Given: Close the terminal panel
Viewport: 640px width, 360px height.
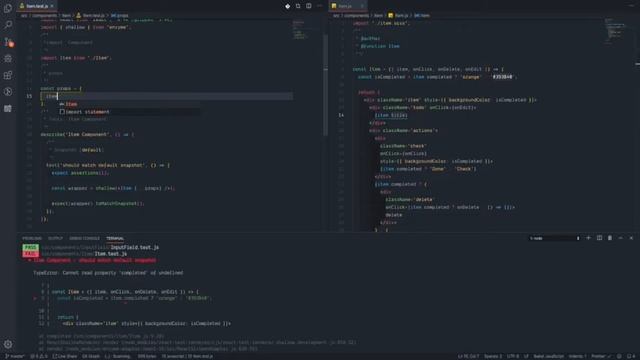Looking at the screenshot, I should [x=631, y=238].
